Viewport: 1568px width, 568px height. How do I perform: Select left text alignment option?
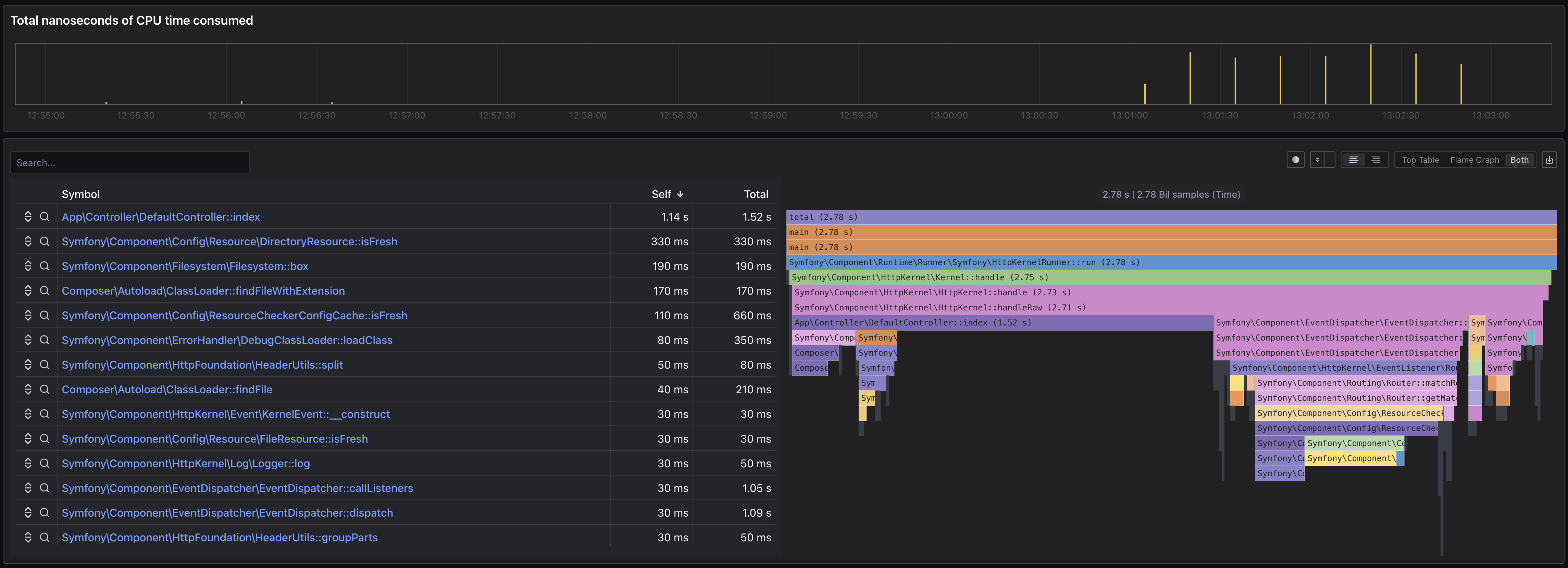(x=1353, y=160)
